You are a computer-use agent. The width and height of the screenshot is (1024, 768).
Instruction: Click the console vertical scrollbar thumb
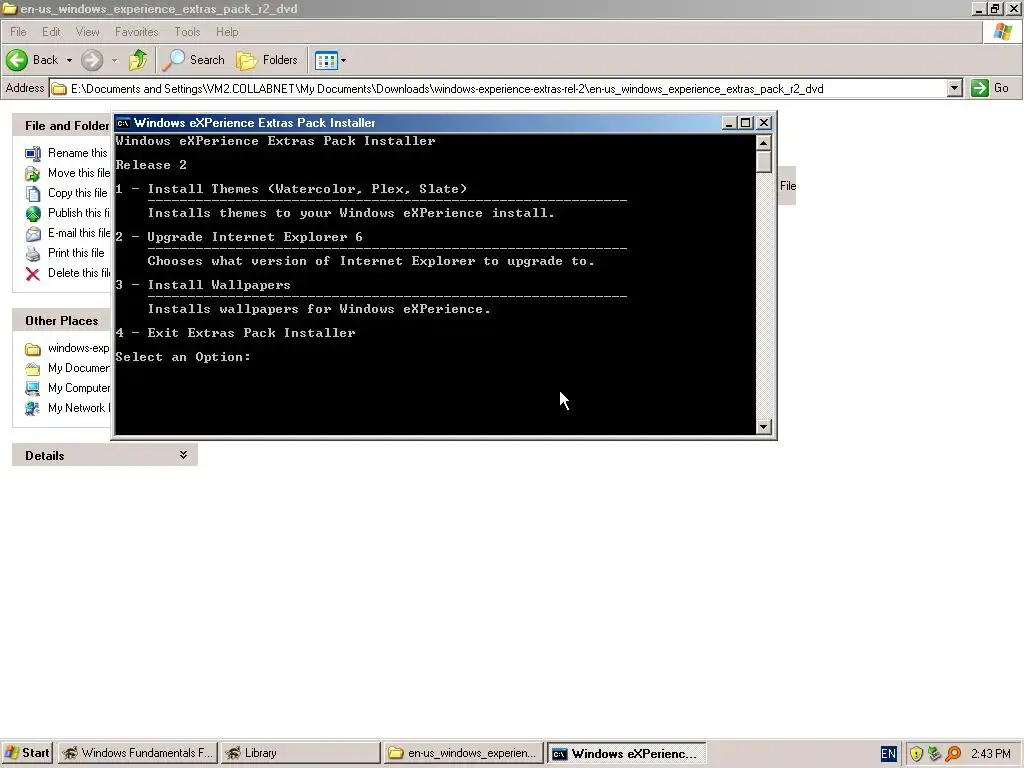(763, 161)
